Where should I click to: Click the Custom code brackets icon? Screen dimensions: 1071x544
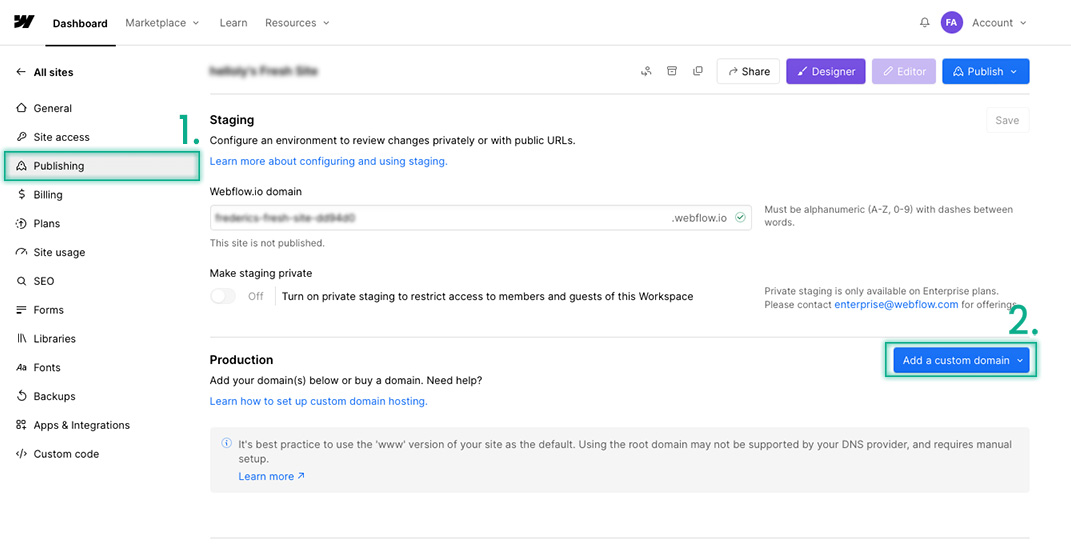click(x=20, y=454)
